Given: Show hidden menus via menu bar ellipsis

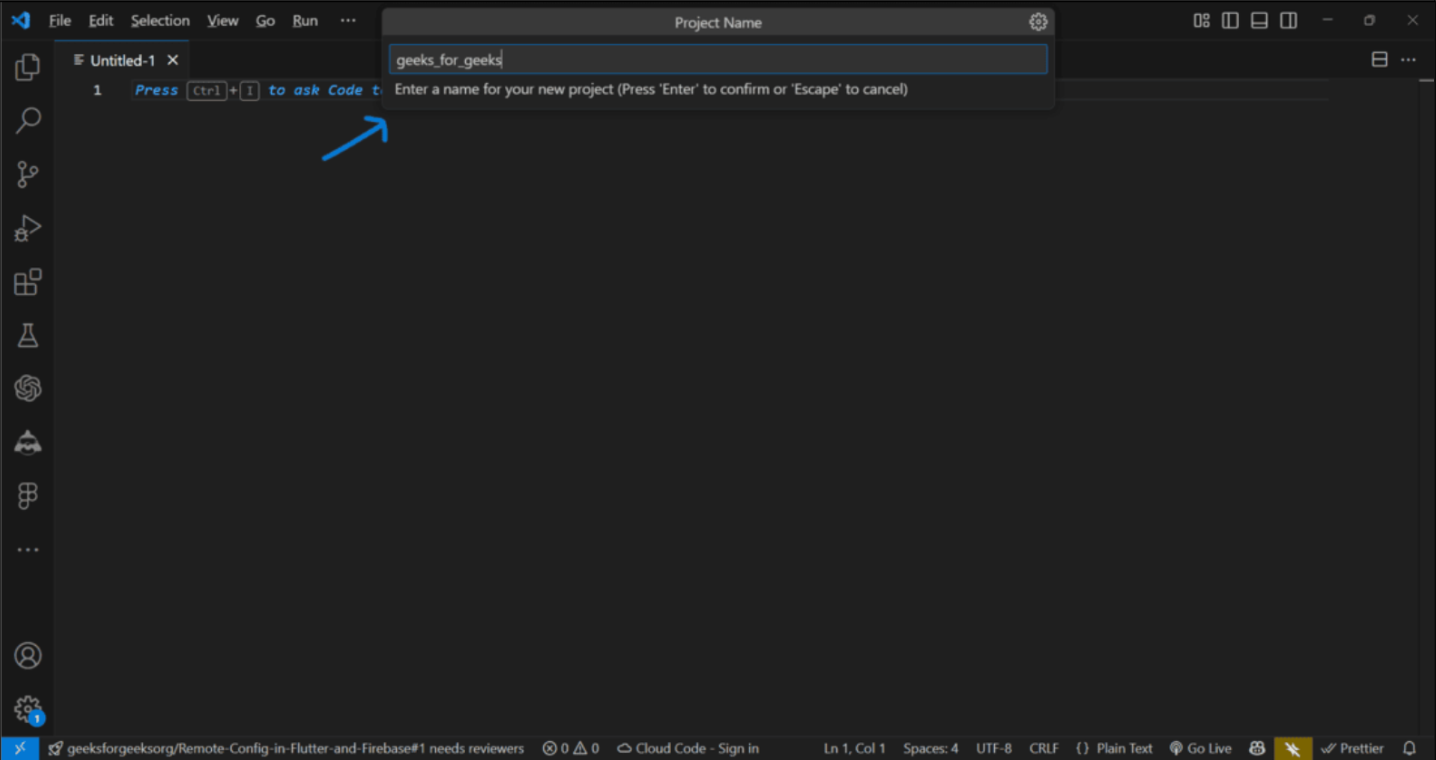Looking at the screenshot, I should pyautogui.click(x=348, y=20).
